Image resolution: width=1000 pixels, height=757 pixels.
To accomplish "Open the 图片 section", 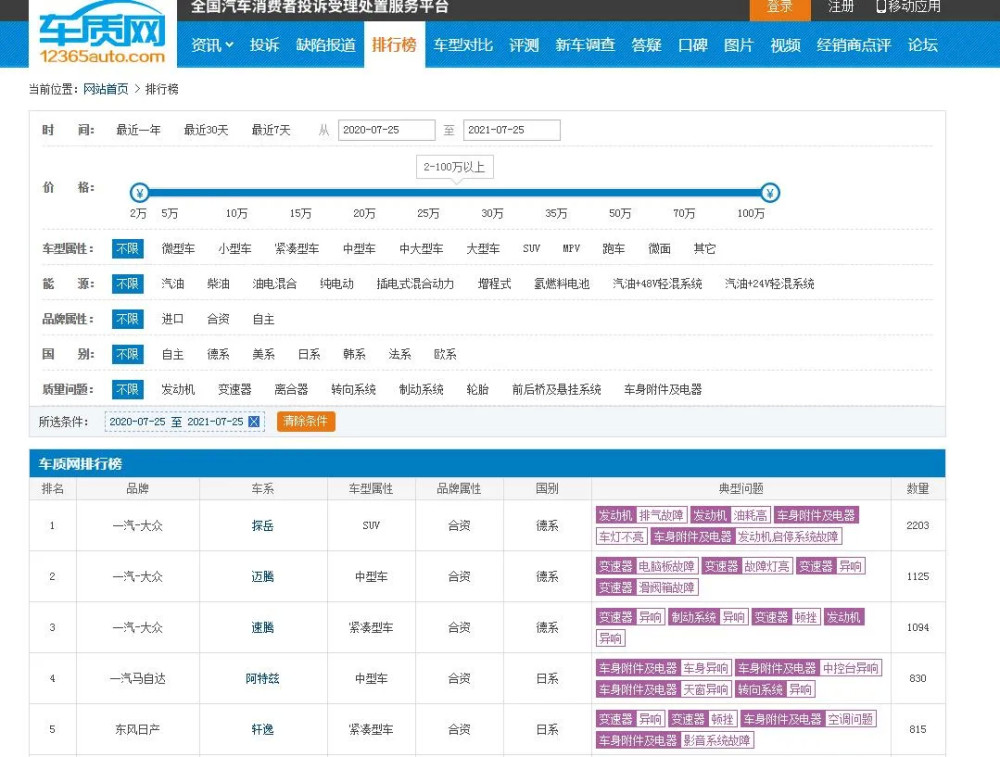I will tap(739, 45).
